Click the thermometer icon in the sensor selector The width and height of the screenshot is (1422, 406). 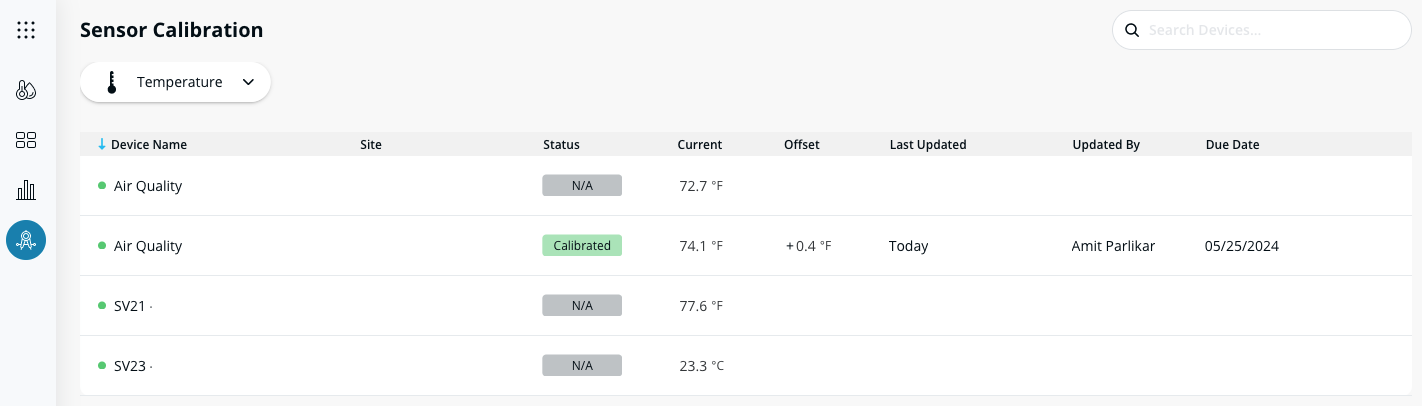point(112,82)
